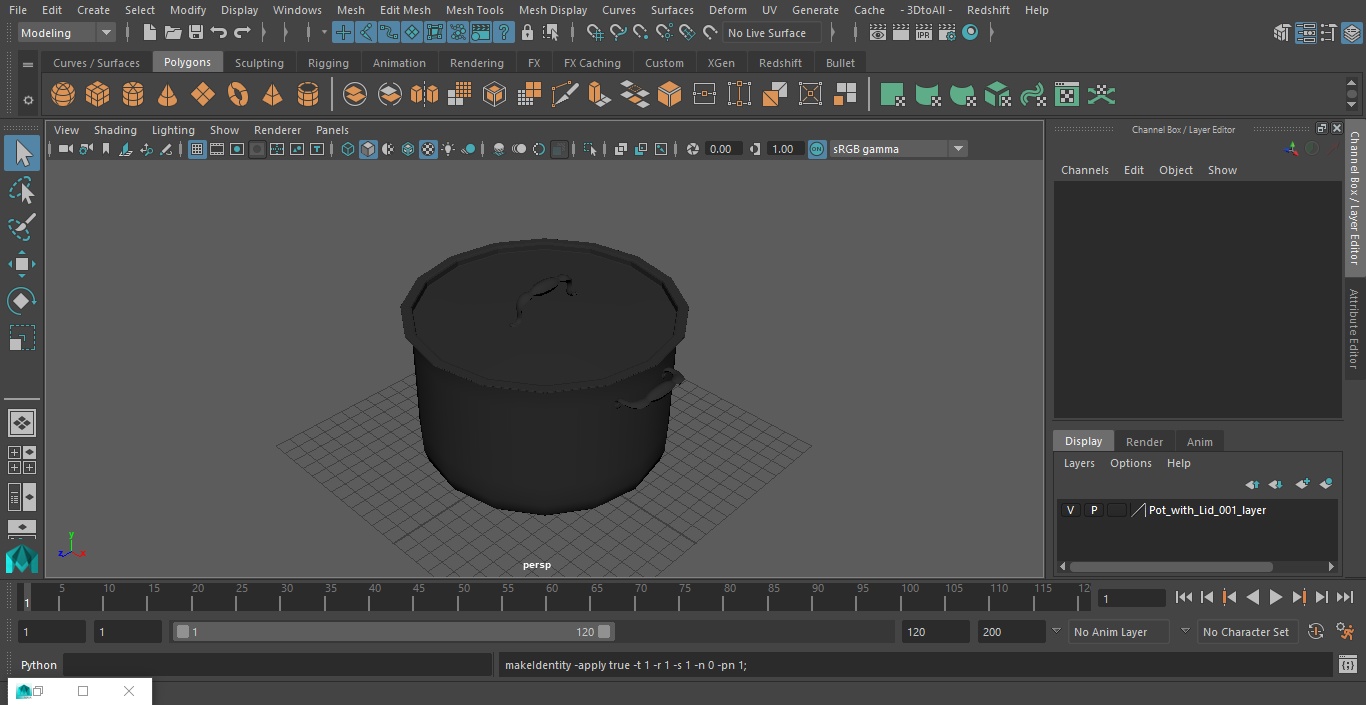Viewport: 1366px width, 705px height.
Task: Open the viewport Shading menu
Action: [115, 130]
